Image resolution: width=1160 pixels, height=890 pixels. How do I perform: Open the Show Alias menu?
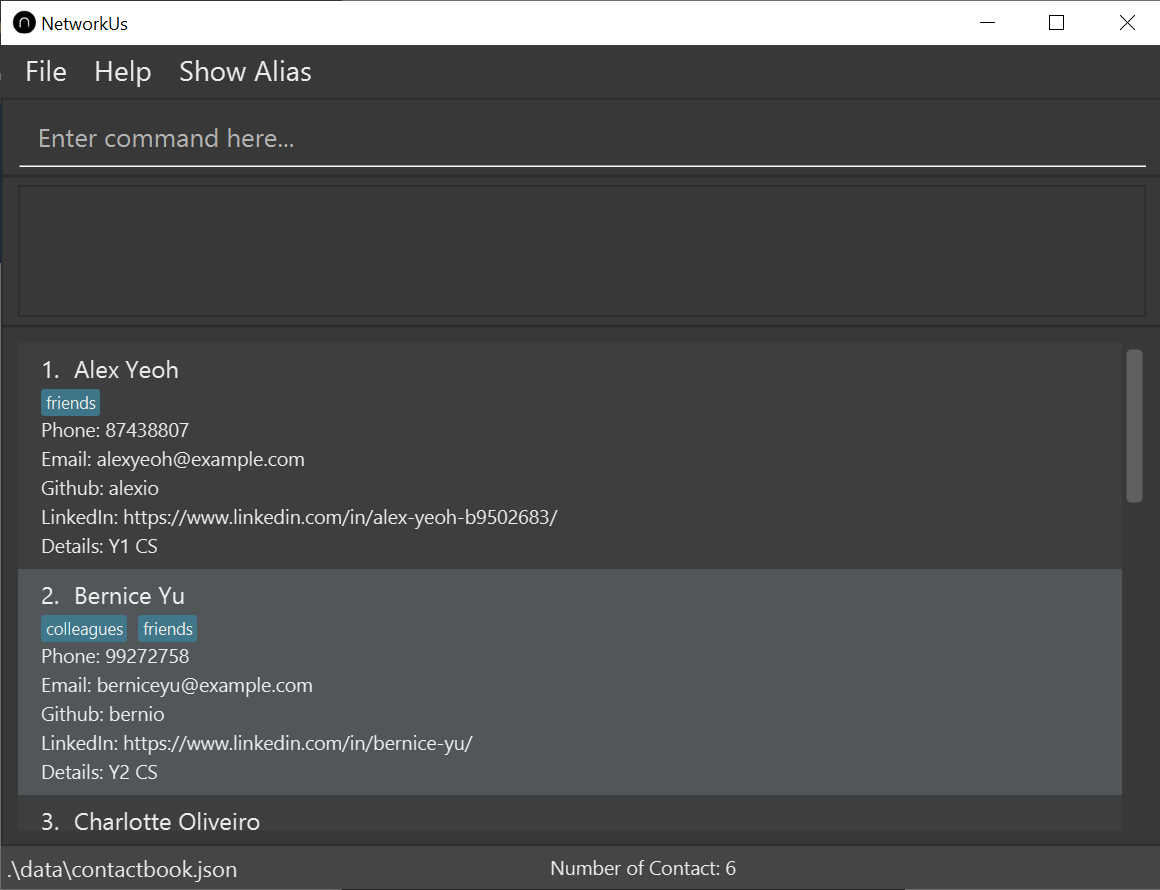[245, 72]
